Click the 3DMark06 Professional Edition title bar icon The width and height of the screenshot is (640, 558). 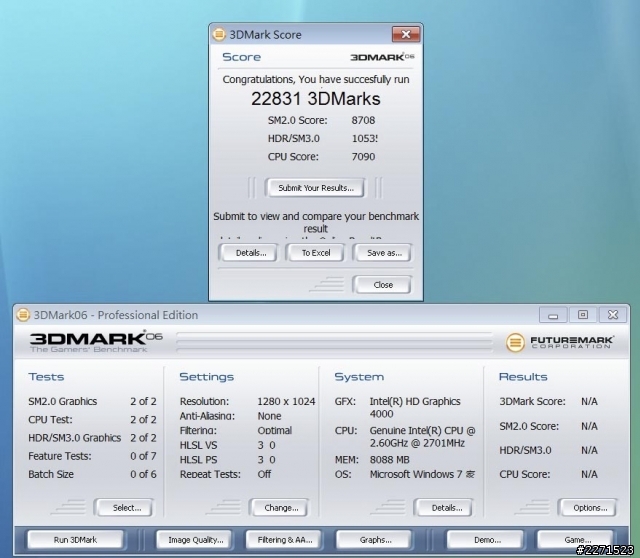click(23, 315)
